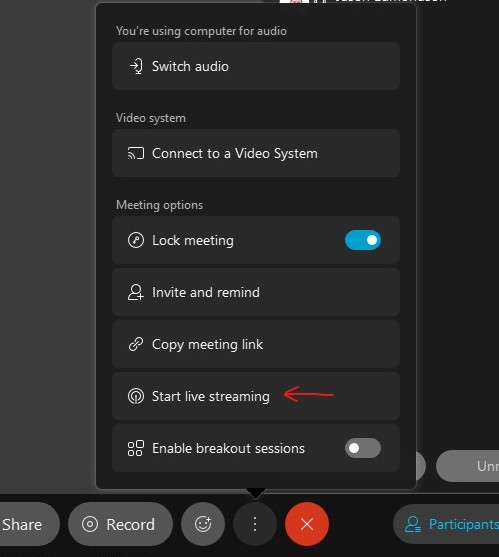Click the Record circle icon
Screen dimensions: 499x557
pyautogui.click(x=90, y=524)
